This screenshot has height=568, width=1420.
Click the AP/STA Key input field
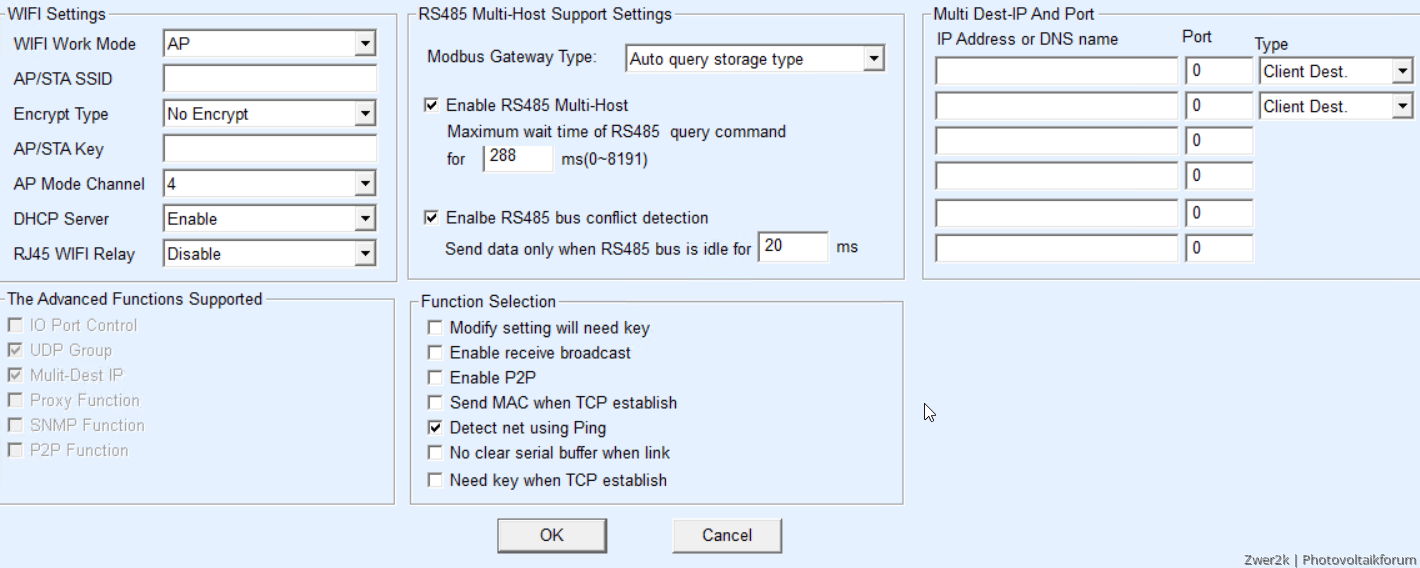click(x=270, y=149)
